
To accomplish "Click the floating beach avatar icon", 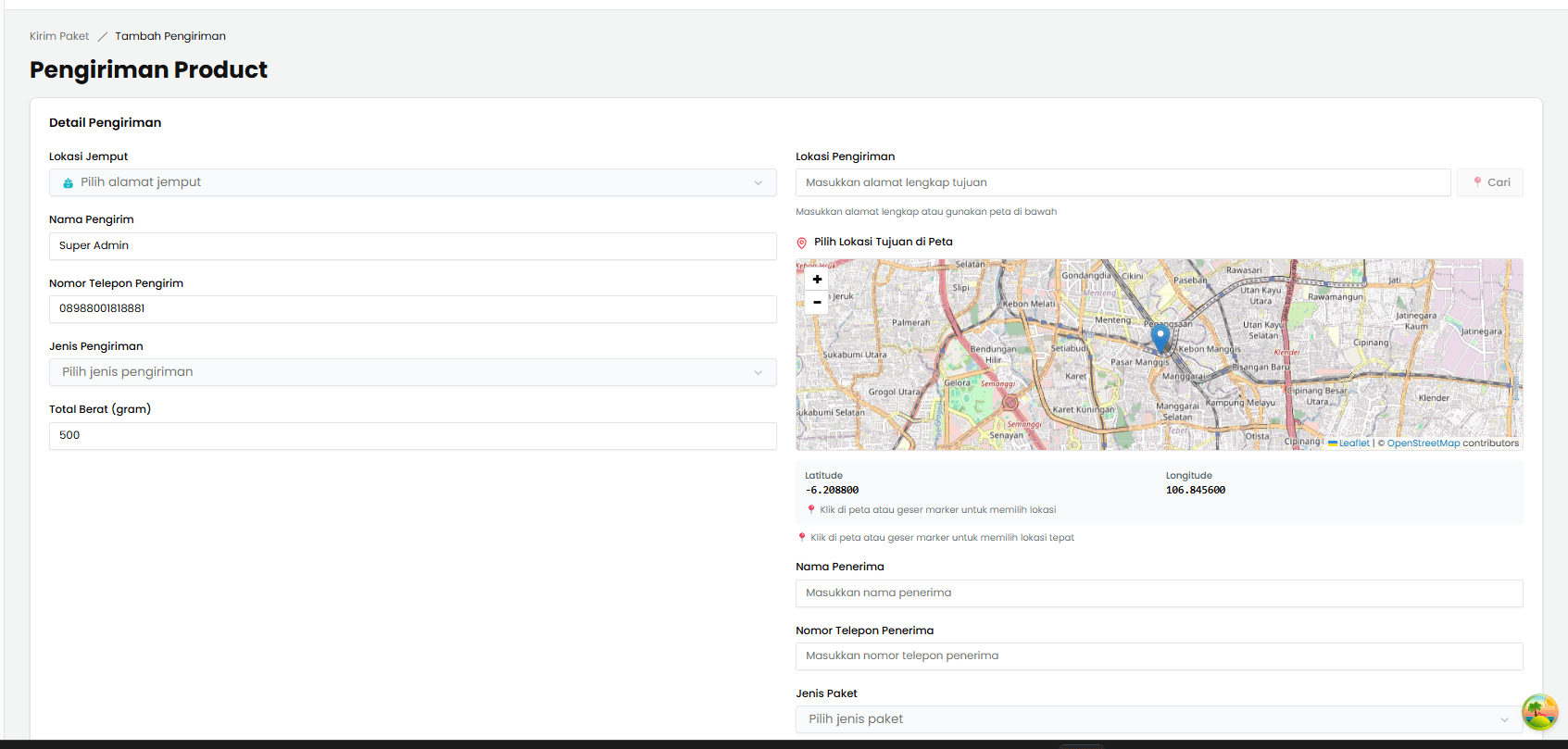I will pyautogui.click(x=1540, y=712).
